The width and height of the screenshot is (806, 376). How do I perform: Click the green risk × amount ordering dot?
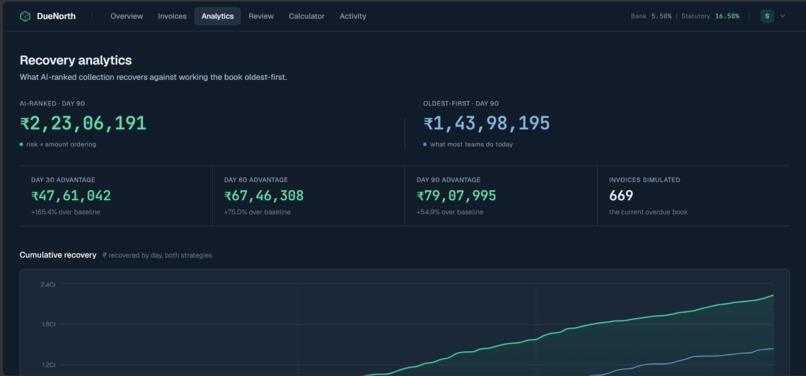coord(21,145)
